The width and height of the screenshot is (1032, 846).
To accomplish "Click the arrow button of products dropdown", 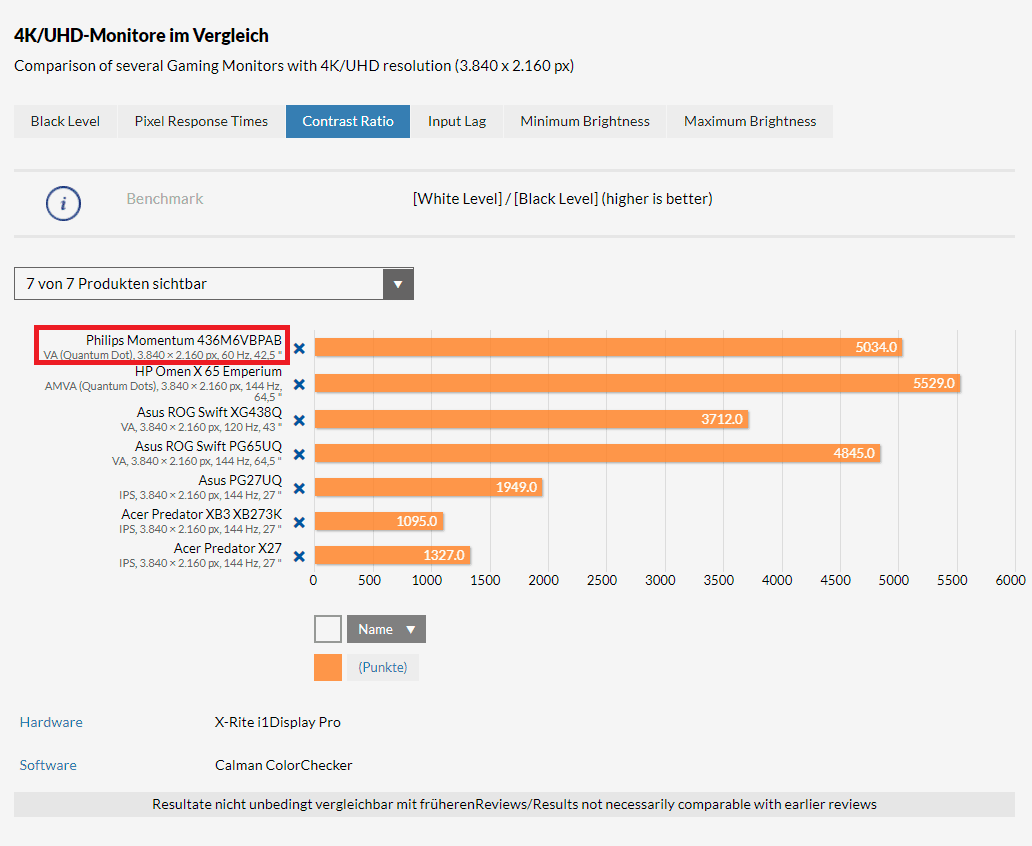I will pos(398,284).
